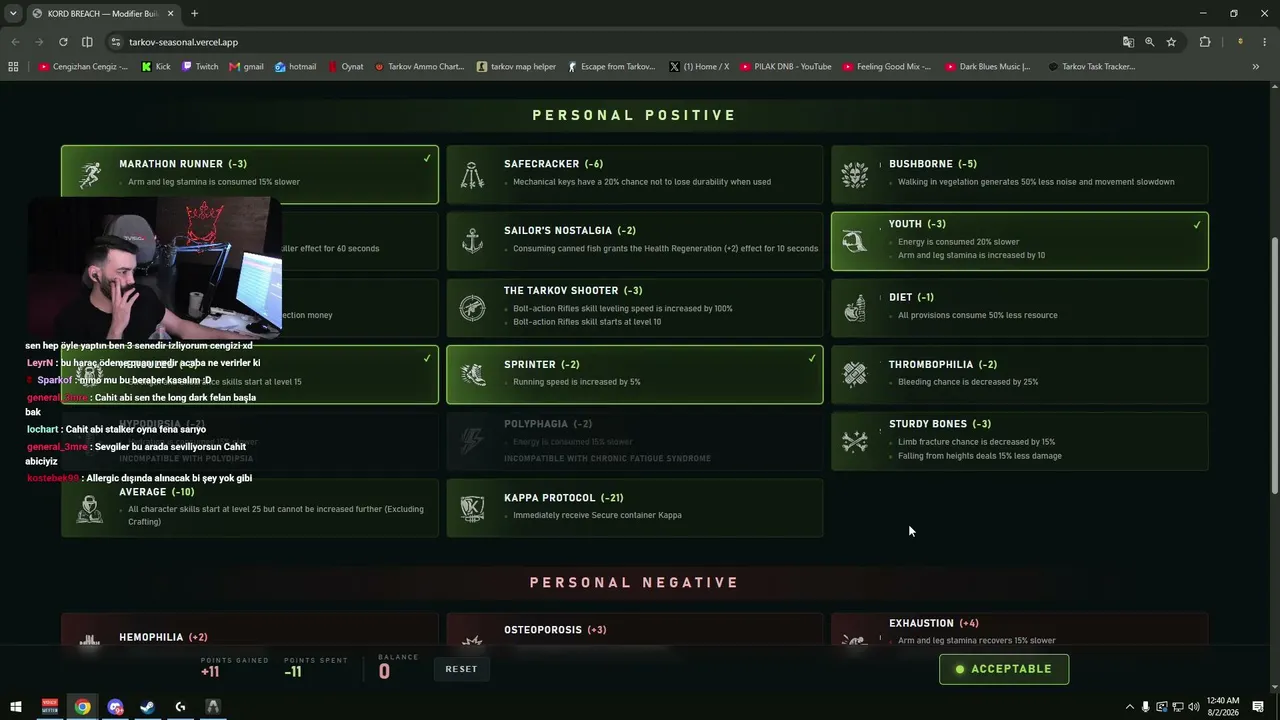Open the Feeling Good Mix bookmark

coord(887,67)
